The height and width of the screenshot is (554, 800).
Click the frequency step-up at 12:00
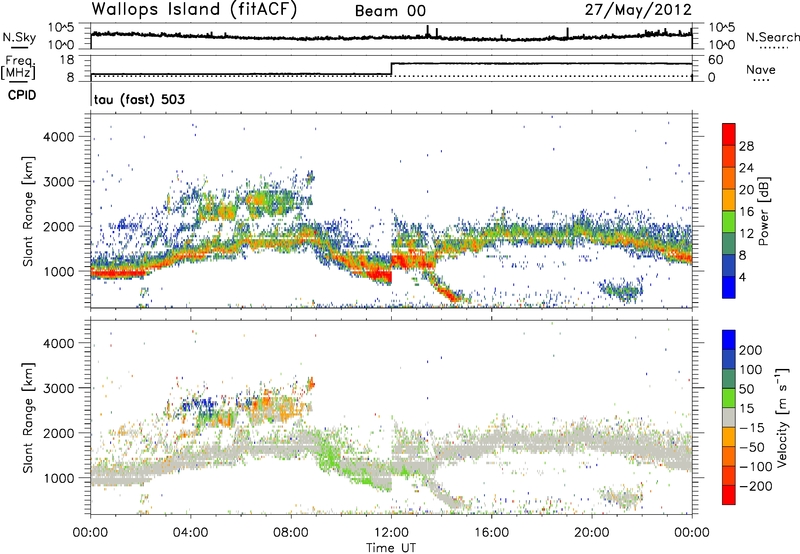click(x=391, y=69)
